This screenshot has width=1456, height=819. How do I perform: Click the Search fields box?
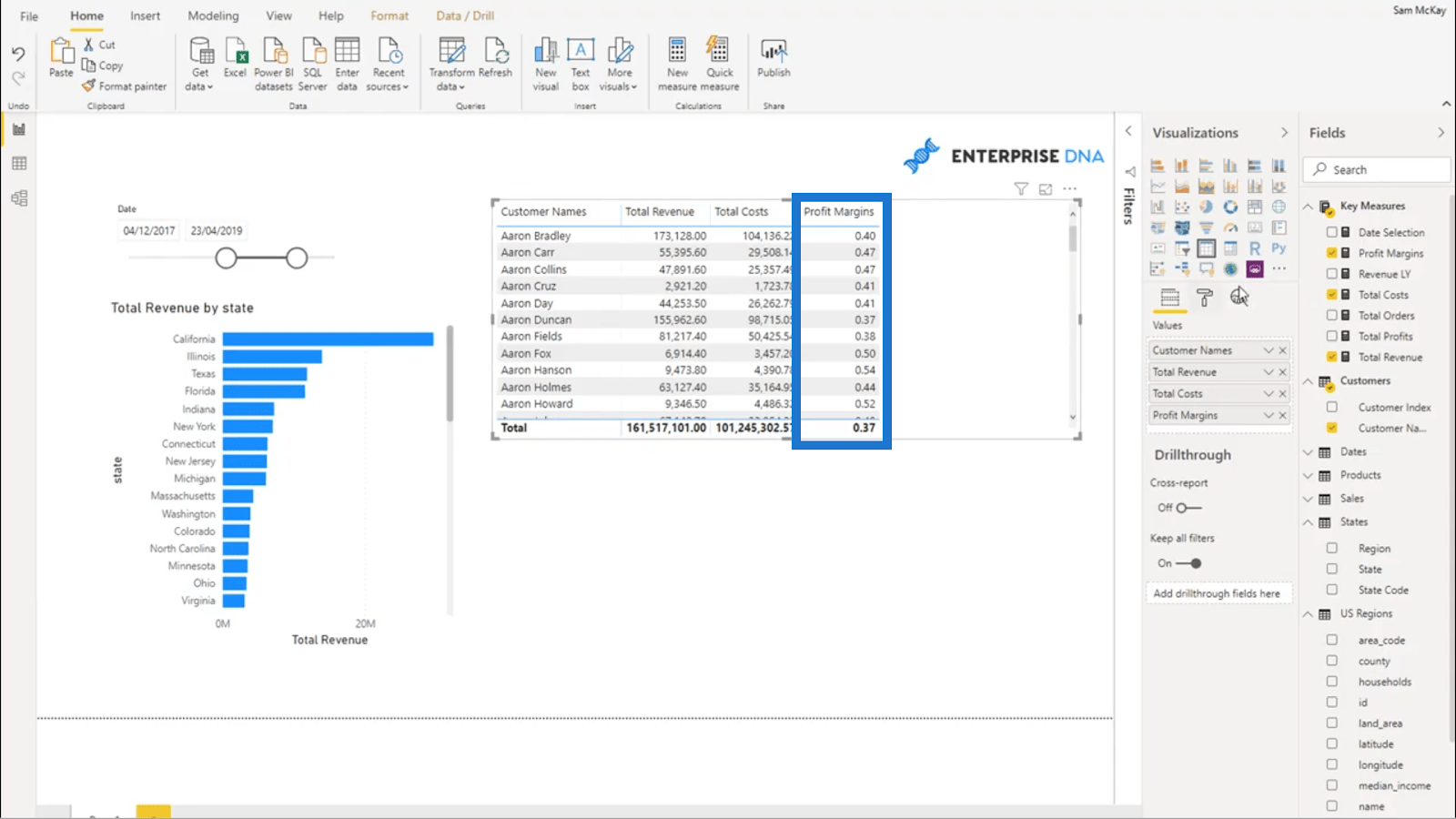click(x=1377, y=170)
